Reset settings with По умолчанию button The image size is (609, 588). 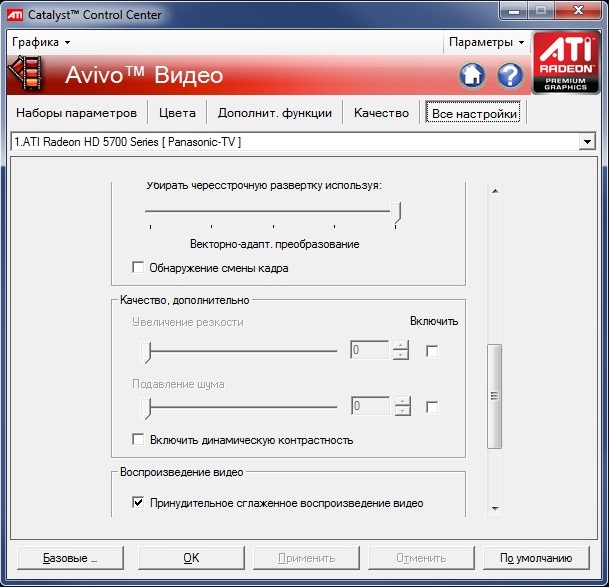(536, 558)
